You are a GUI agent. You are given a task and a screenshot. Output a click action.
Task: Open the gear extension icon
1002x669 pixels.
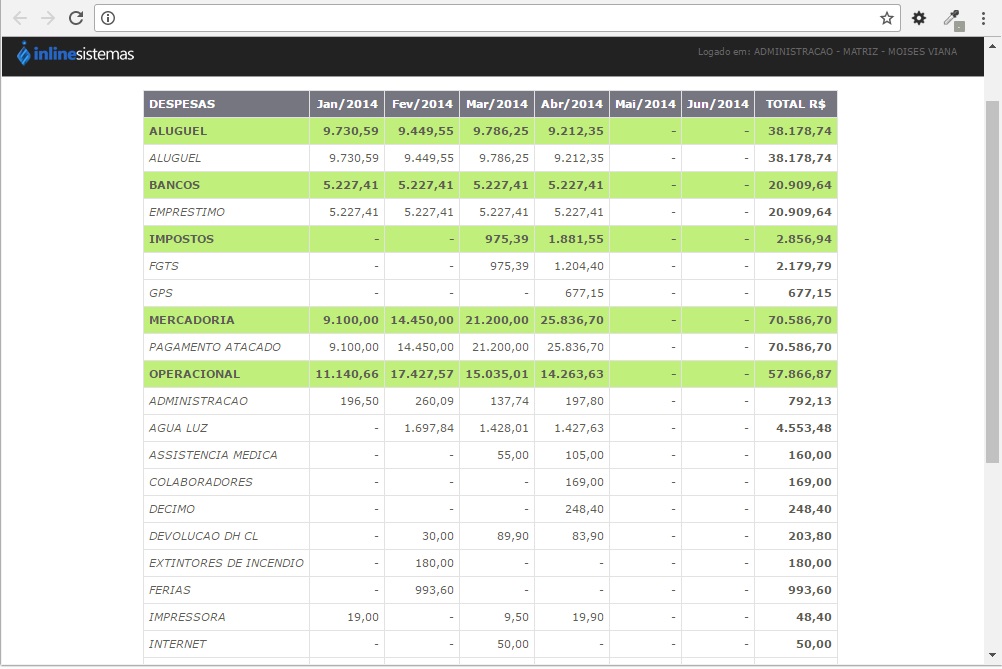pyautogui.click(x=919, y=18)
